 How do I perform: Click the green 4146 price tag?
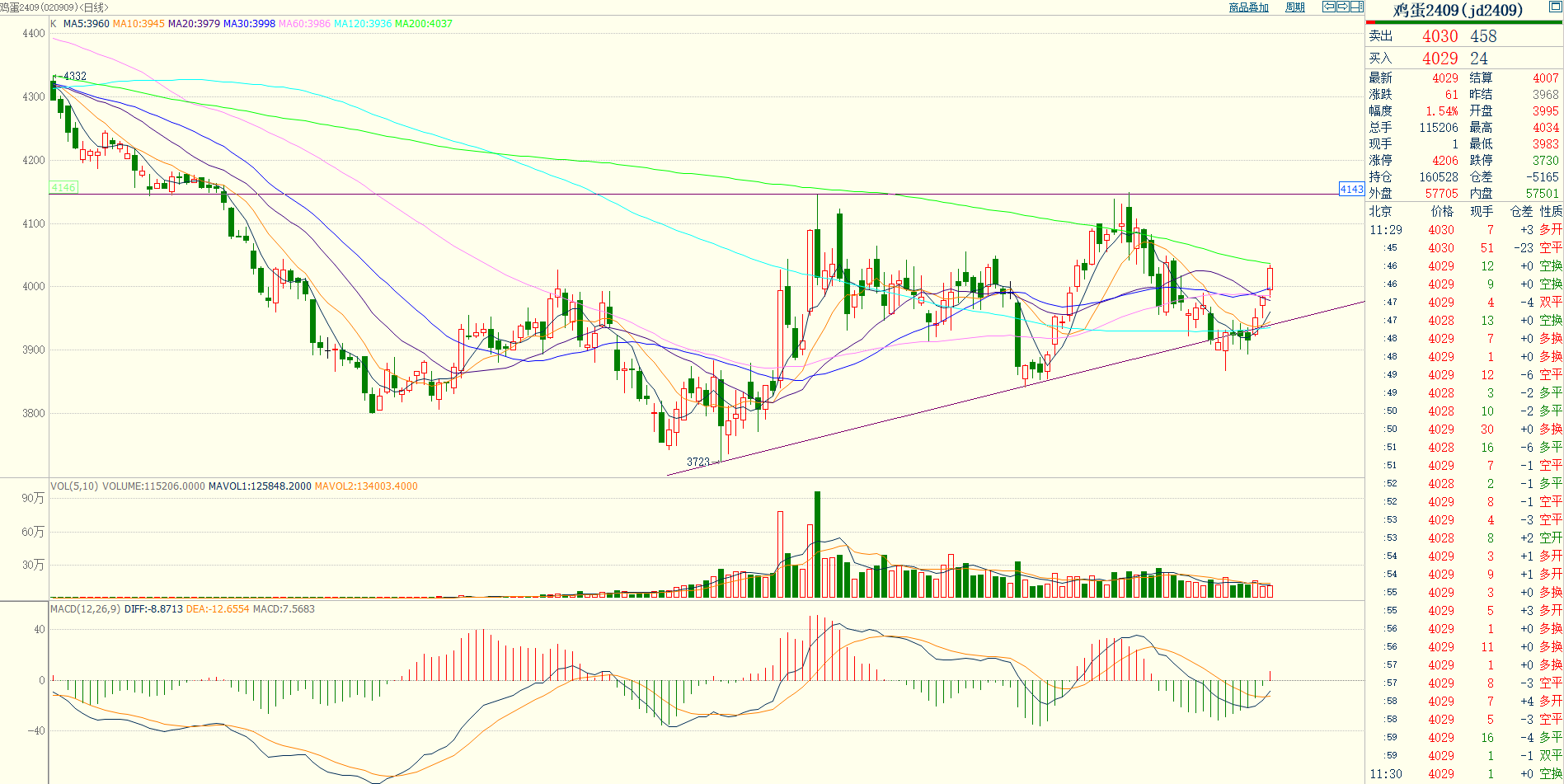click(63, 188)
